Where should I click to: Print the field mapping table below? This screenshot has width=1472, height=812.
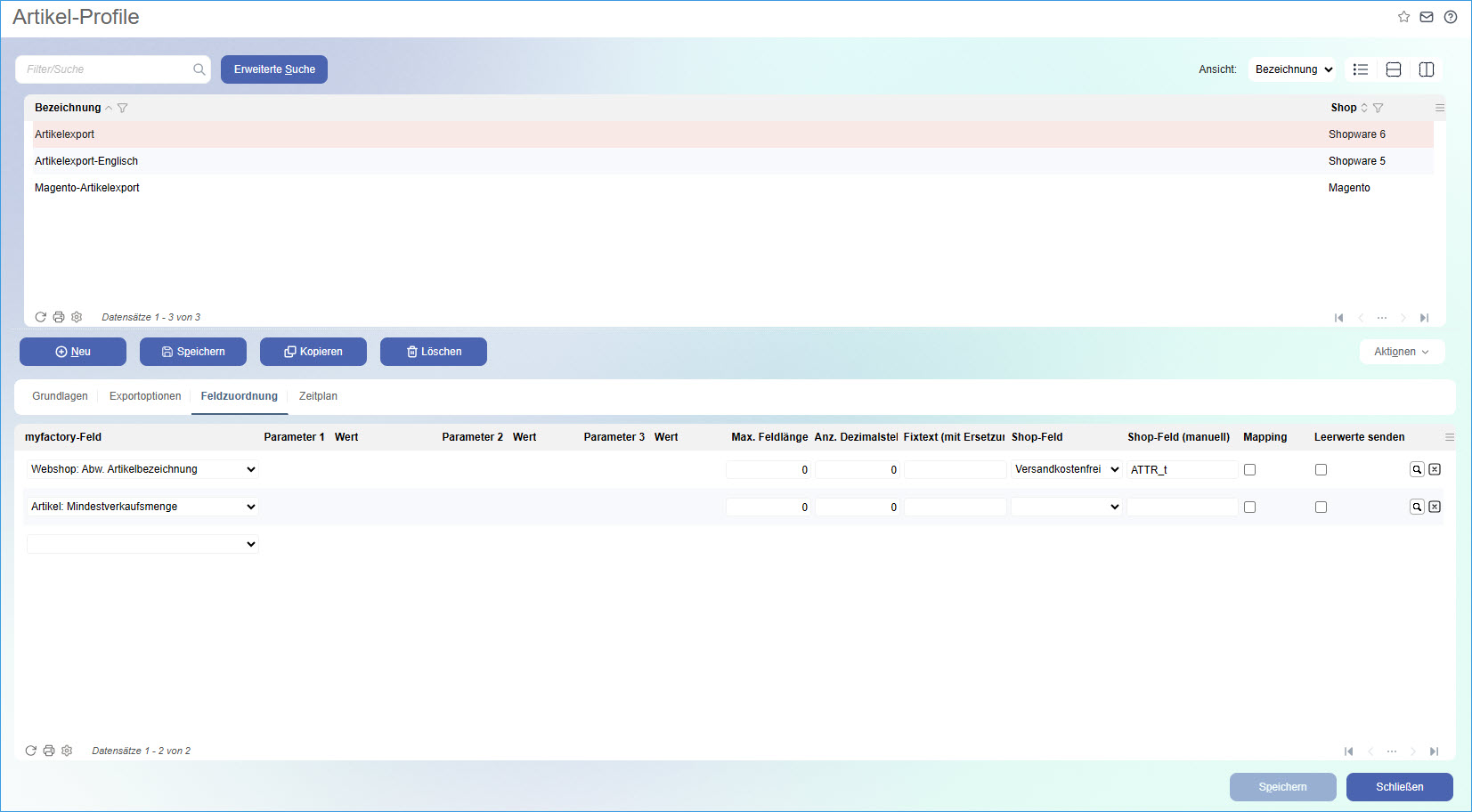point(49,751)
